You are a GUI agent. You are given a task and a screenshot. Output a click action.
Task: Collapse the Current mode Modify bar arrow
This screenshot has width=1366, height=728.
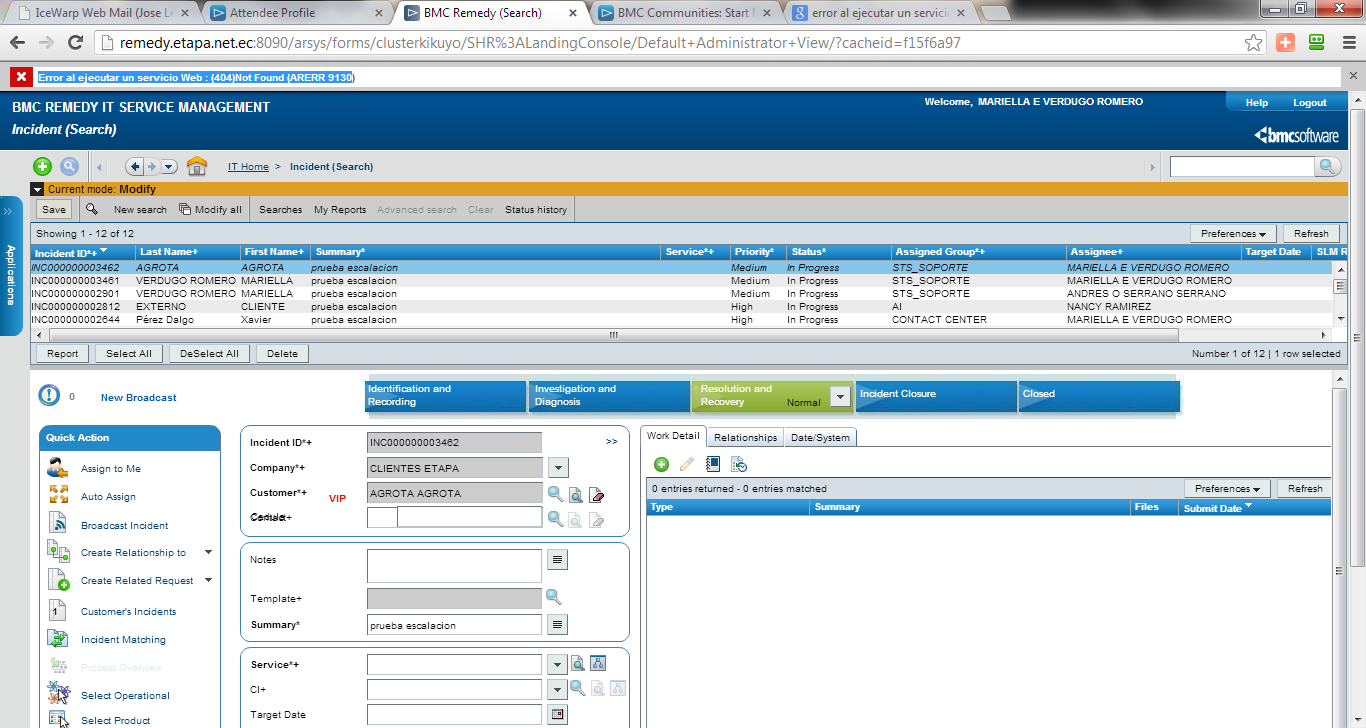38,189
